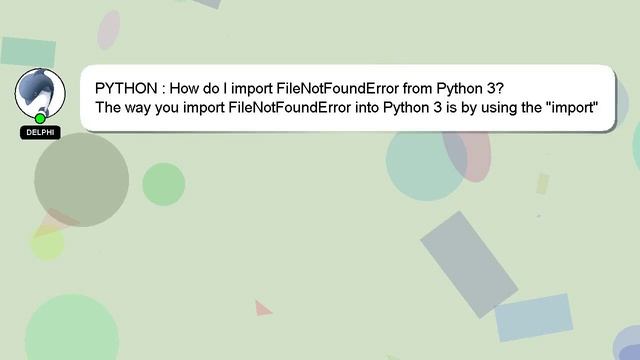Click the dolphin avatar icon

(x=40, y=93)
